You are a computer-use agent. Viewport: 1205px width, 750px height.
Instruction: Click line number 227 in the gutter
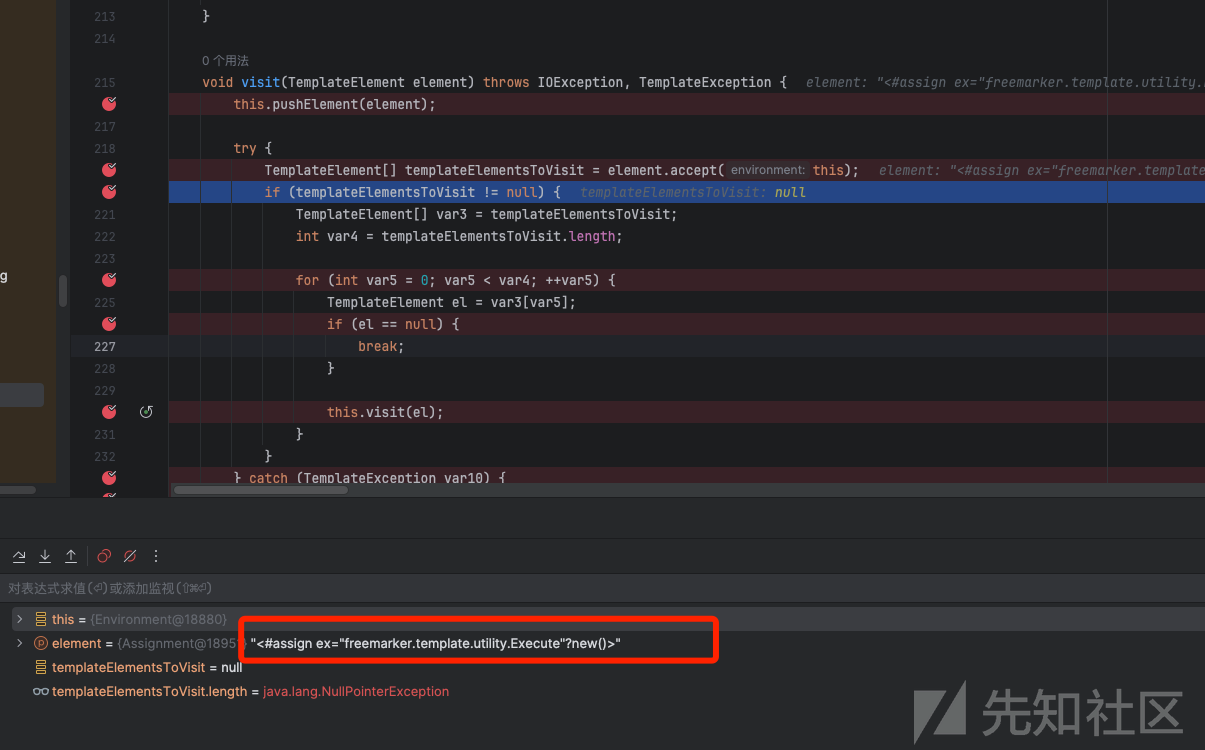coord(105,346)
